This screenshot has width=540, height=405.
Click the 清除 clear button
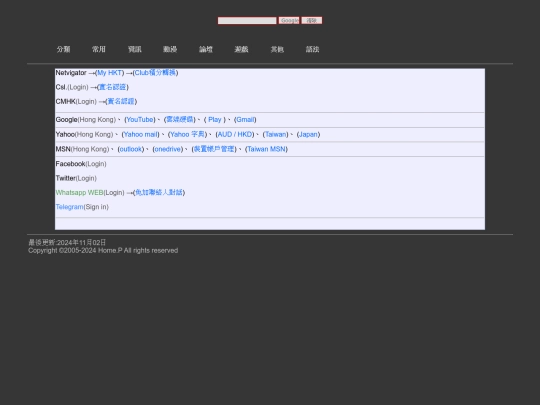pos(312,21)
